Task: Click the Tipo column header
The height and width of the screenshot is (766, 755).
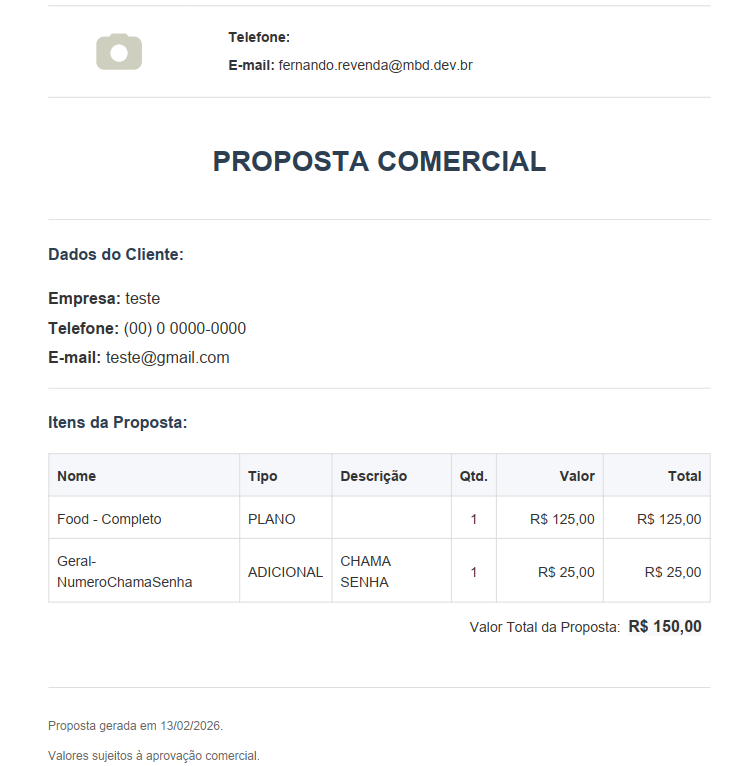Action: pos(263,476)
